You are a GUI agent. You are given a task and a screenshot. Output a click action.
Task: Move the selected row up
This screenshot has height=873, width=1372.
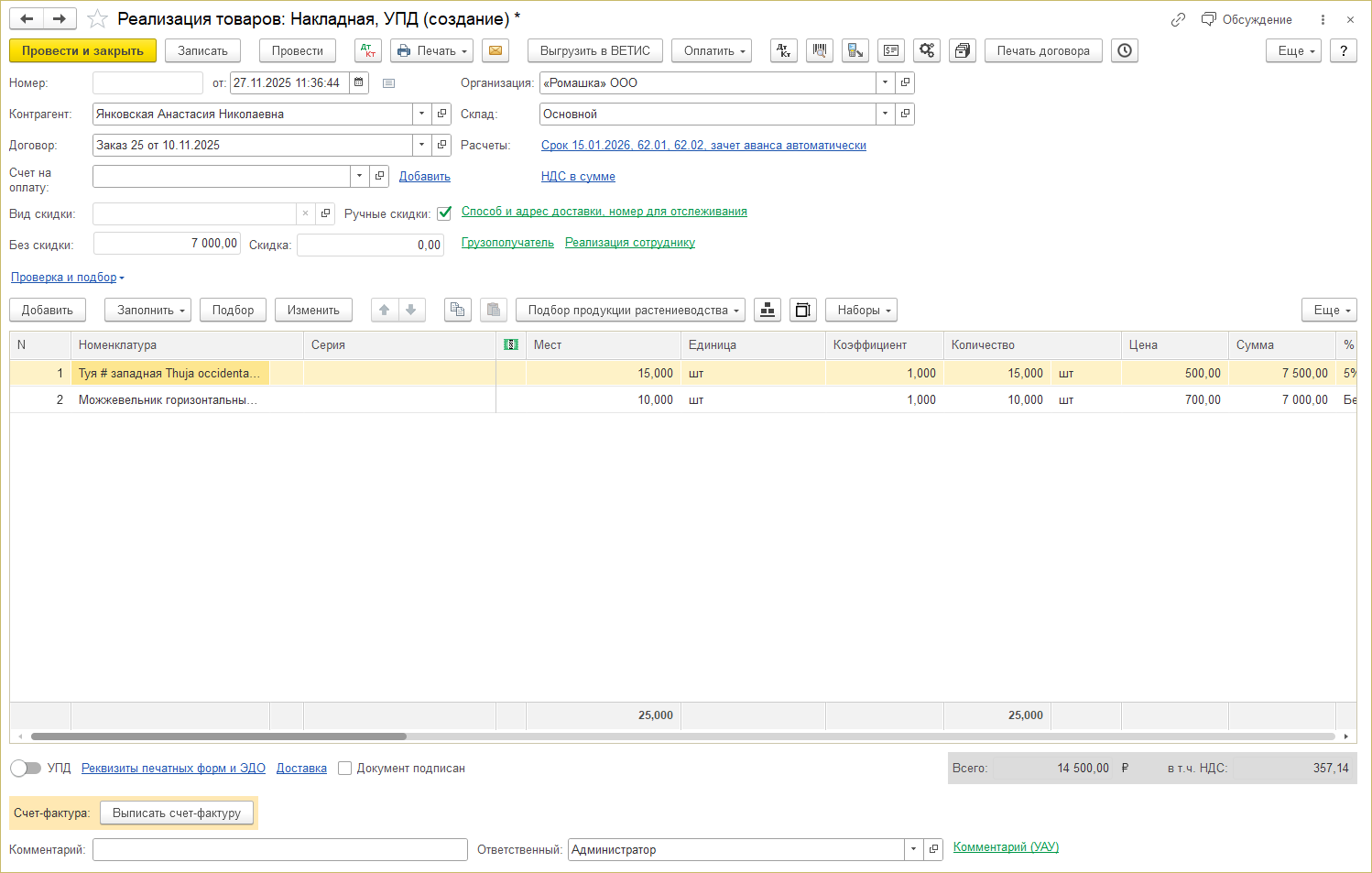(385, 311)
